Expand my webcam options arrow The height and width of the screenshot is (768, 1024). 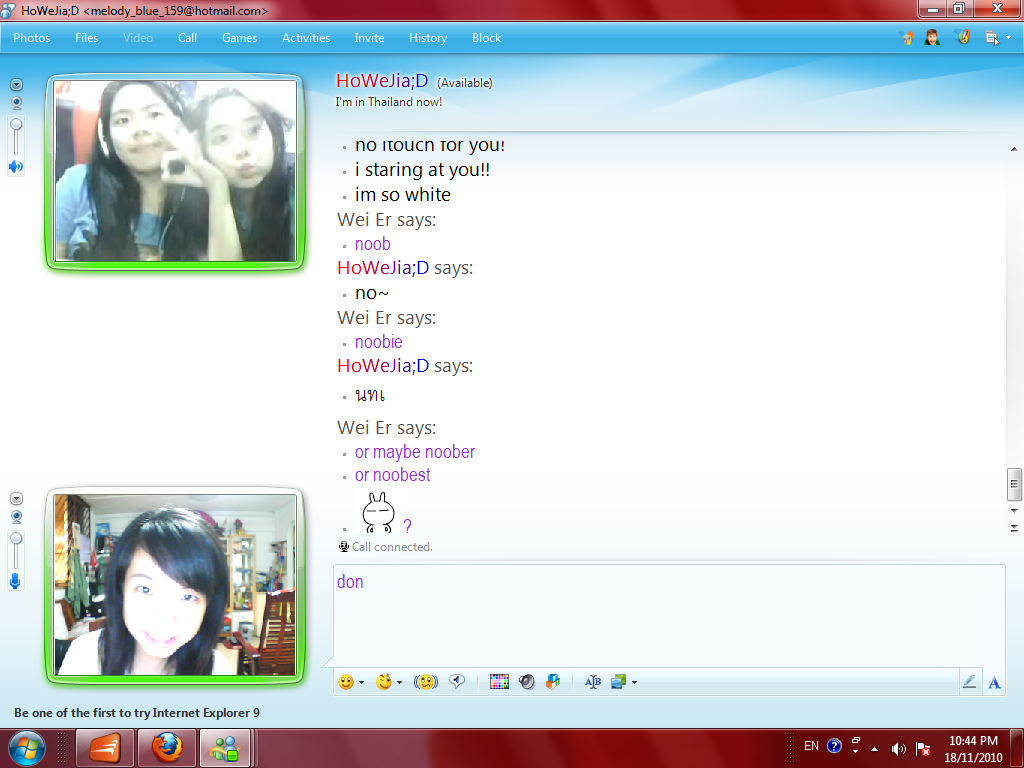coord(16,499)
